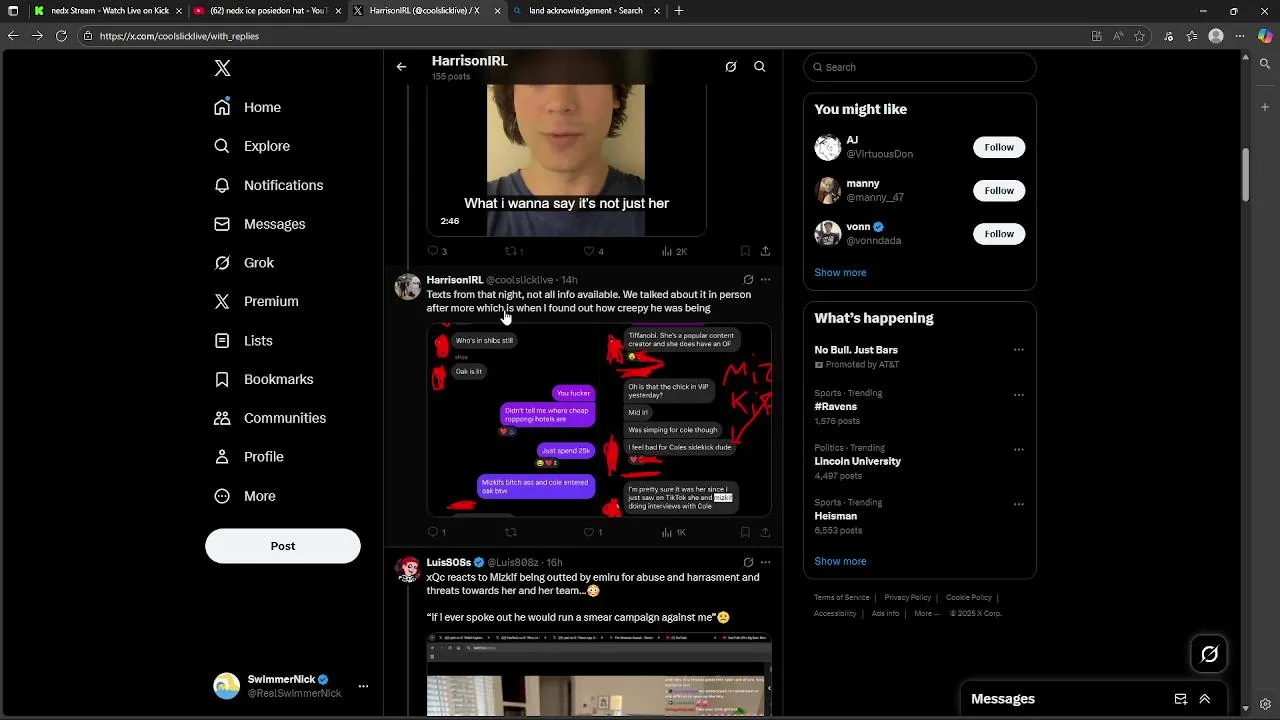Open a new browser tab
1280x720 pixels.
679,11
